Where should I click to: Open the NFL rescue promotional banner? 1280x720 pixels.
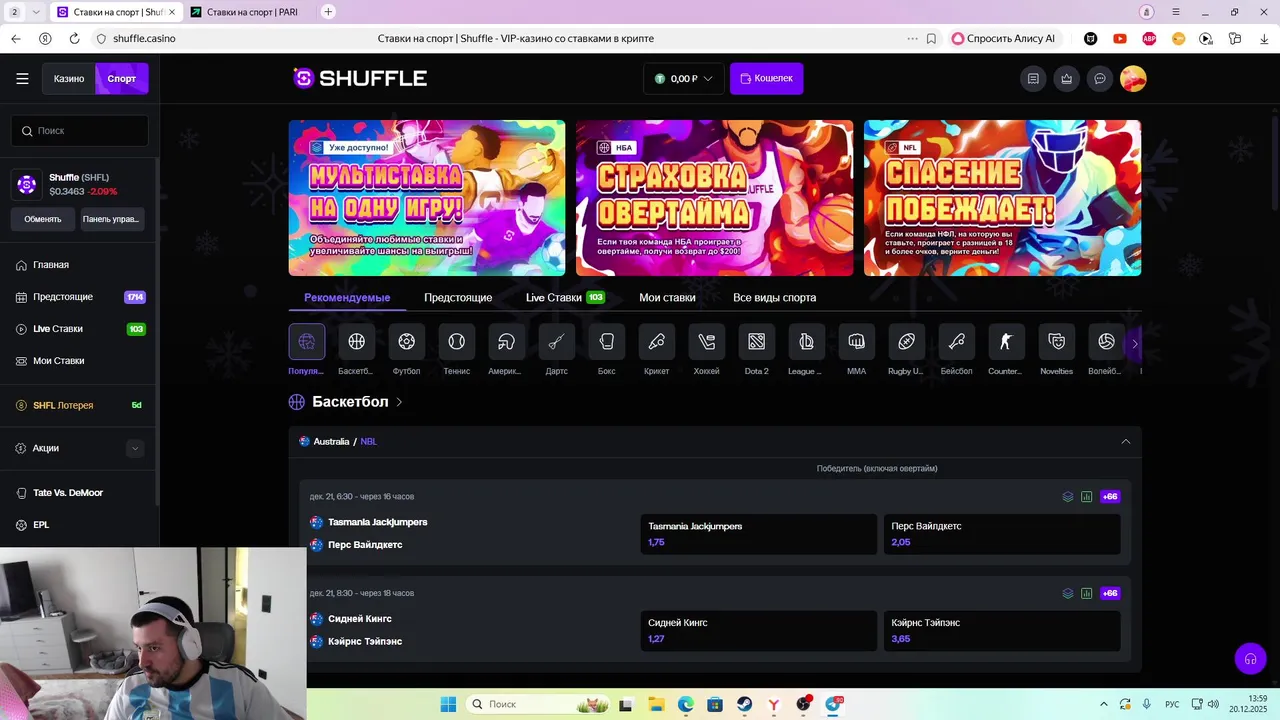pyautogui.click(x=1002, y=198)
